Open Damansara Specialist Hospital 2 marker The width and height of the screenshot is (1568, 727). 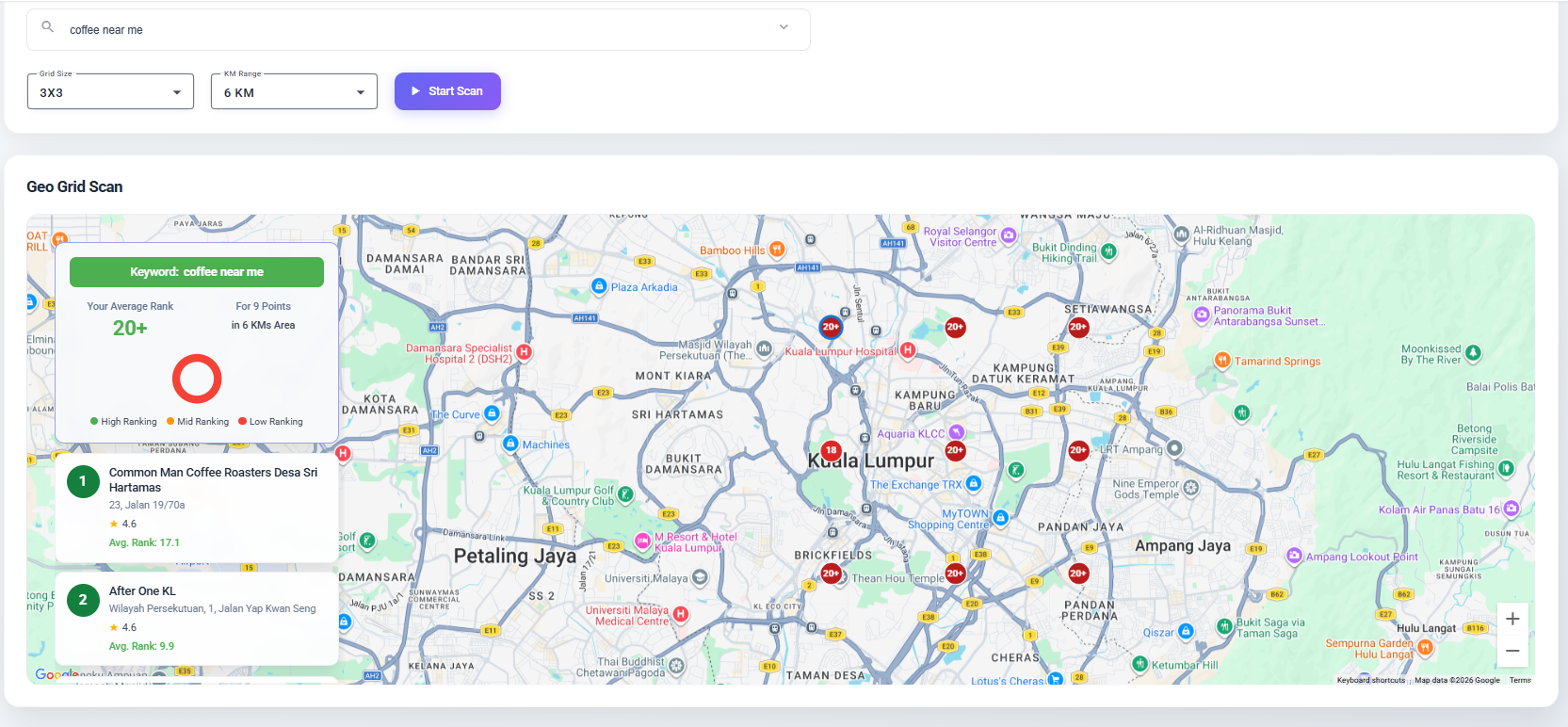pyautogui.click(x=525, y=351)
